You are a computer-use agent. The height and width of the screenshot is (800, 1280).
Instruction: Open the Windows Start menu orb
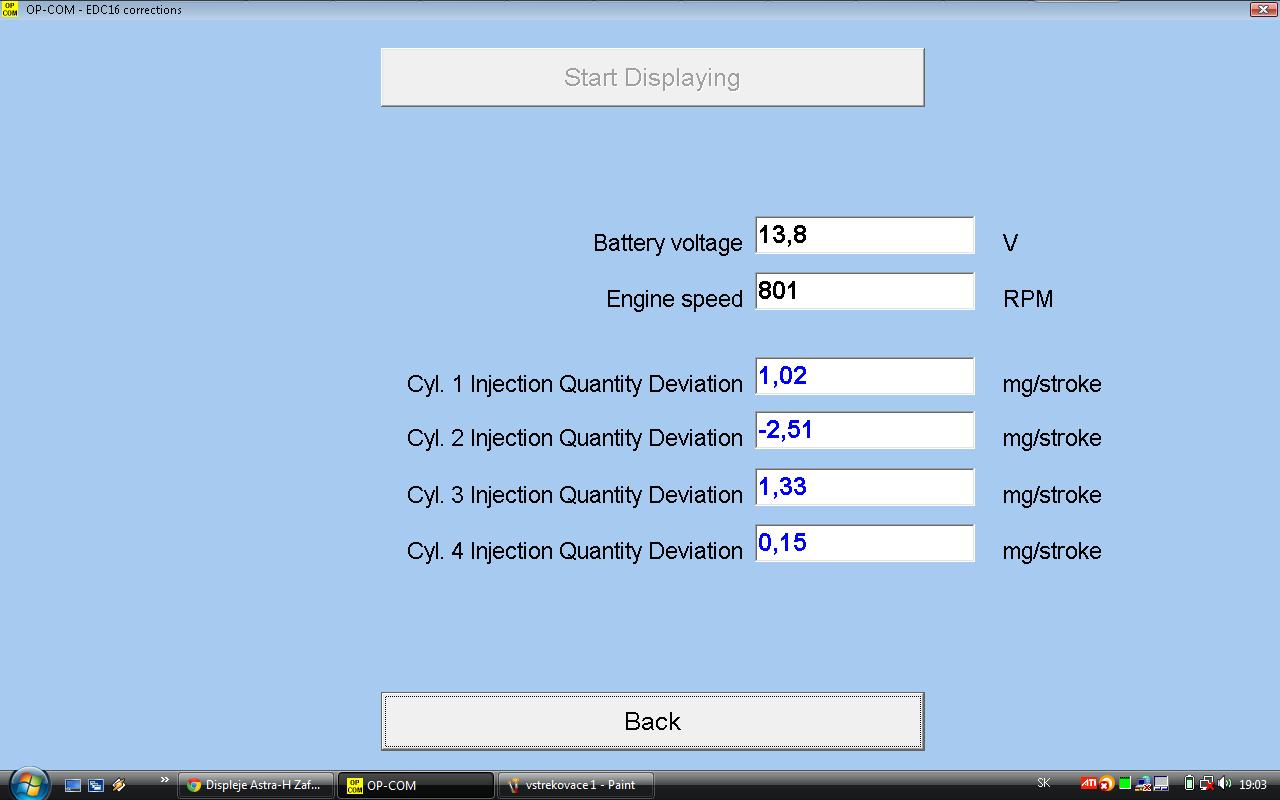pos(28,784)
